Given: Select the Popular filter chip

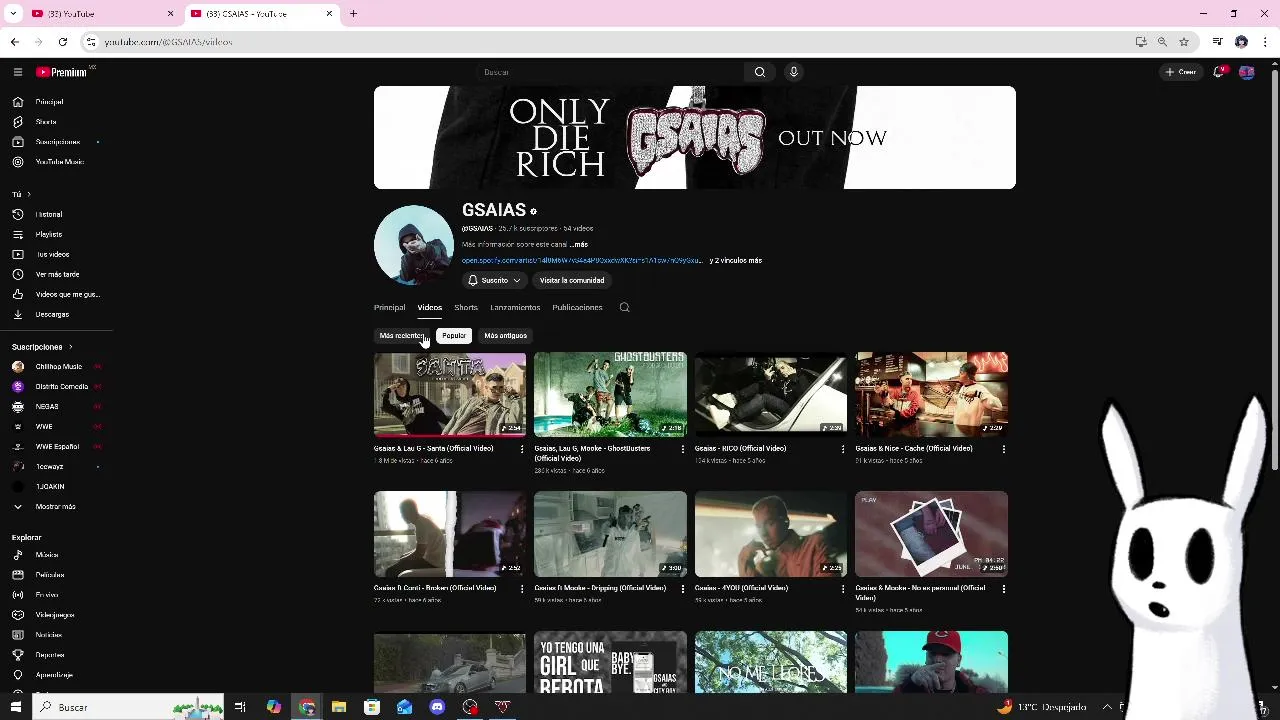Looking at the screenshot, I should click(x=454, y=336).
